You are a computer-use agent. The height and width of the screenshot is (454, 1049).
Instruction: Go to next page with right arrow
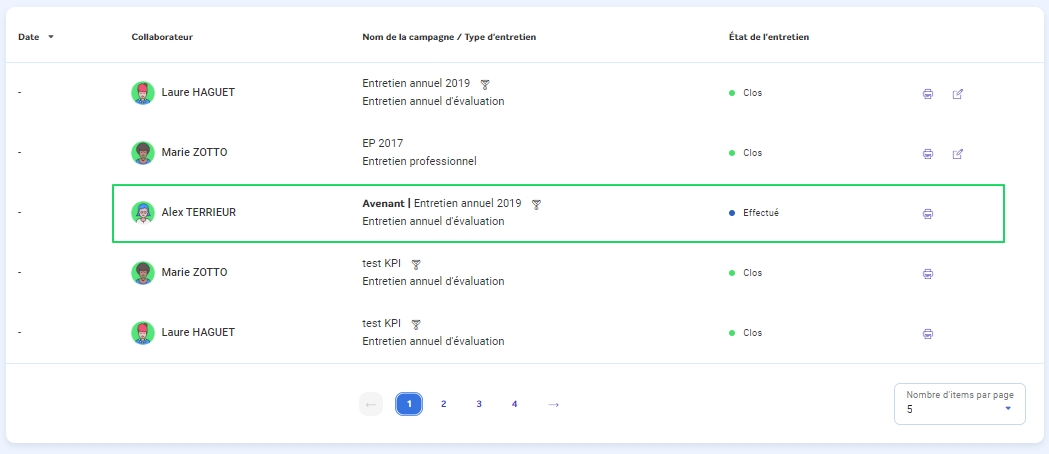[553, 404]
